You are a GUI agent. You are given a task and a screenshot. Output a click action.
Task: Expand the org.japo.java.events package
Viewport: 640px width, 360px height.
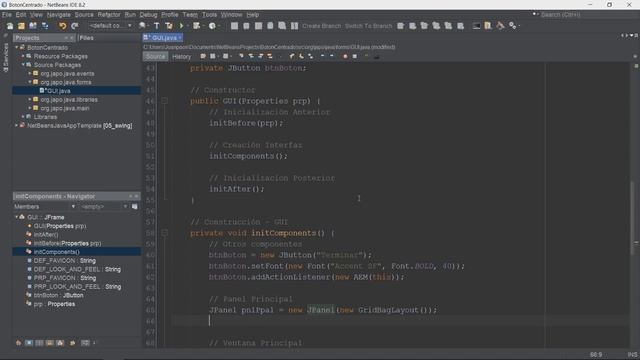pos(30,73)
